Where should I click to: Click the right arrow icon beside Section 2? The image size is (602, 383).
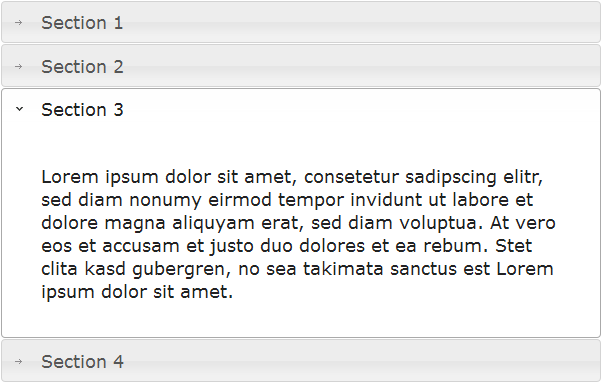18,66
